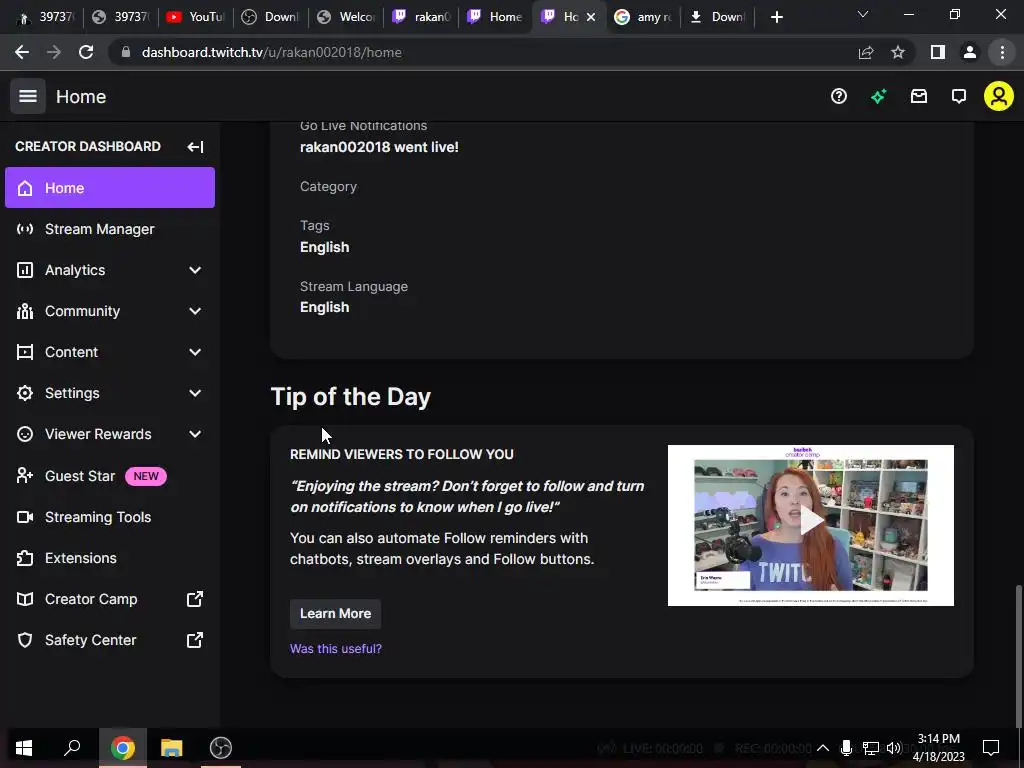Image resolution: width=1024 pixels, height=768 pixels.
Task: Click the Creator Camp book icon
Action: point(25,599)
